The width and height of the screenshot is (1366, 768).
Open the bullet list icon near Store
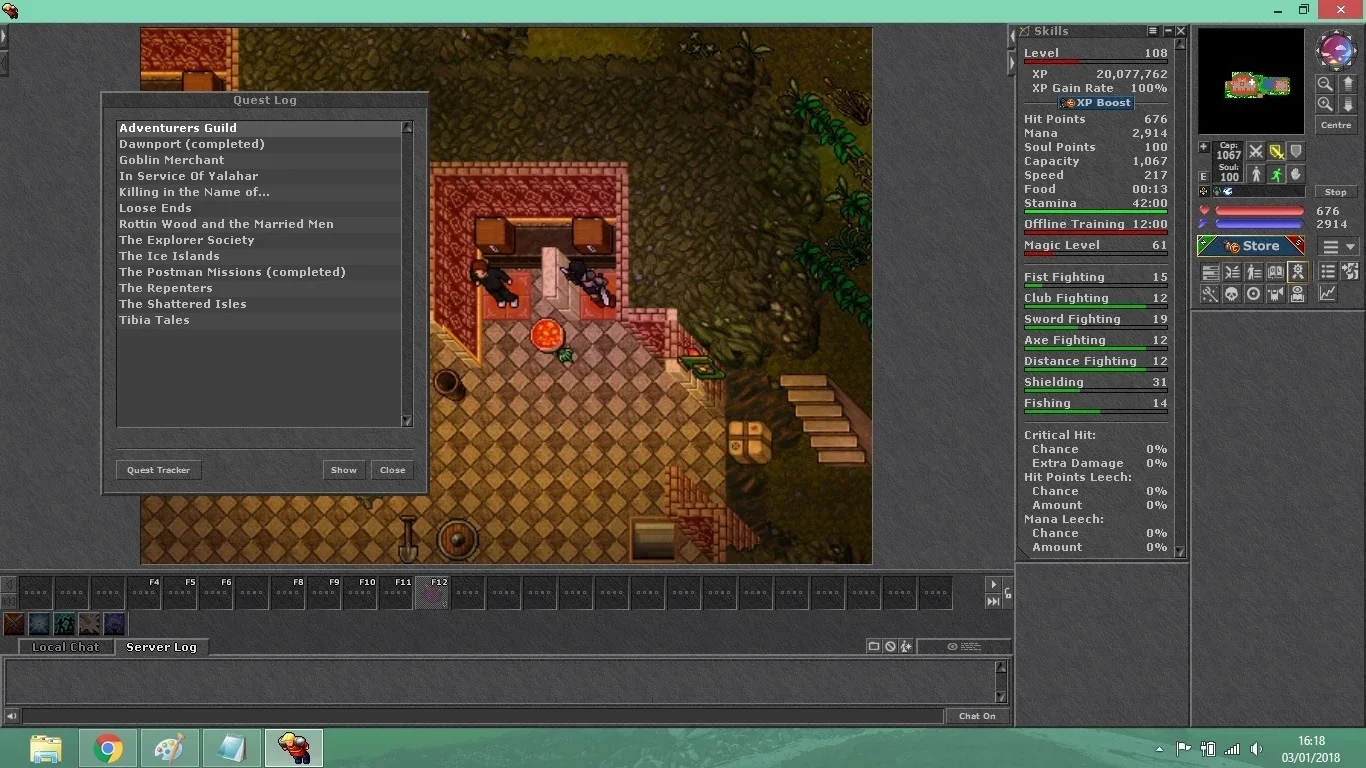(x=1328, y=271)
